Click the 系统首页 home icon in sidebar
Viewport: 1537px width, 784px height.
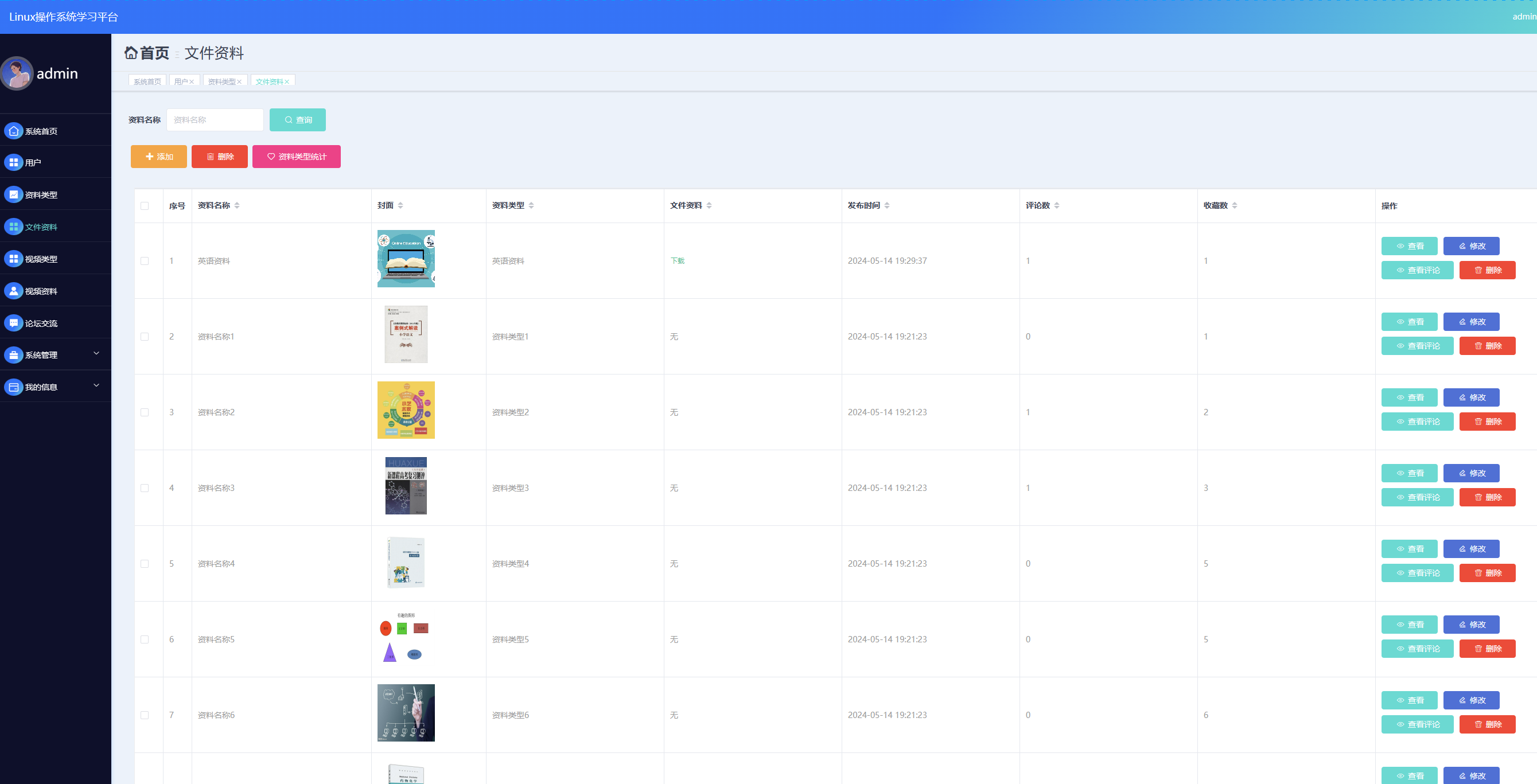[x=13, y=131]
